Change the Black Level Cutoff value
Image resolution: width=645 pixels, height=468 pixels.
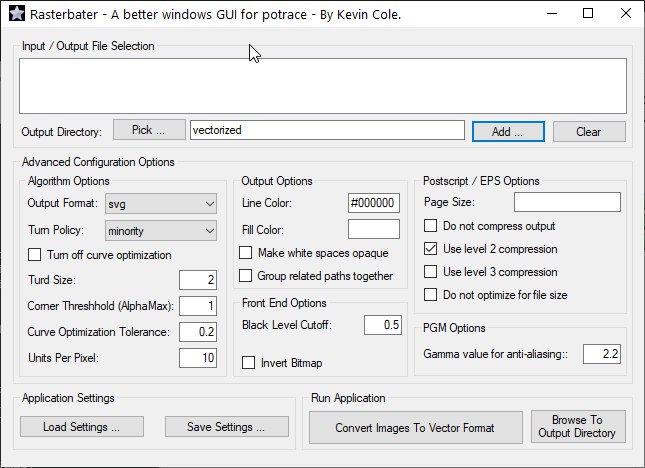[x=383, y=325]
